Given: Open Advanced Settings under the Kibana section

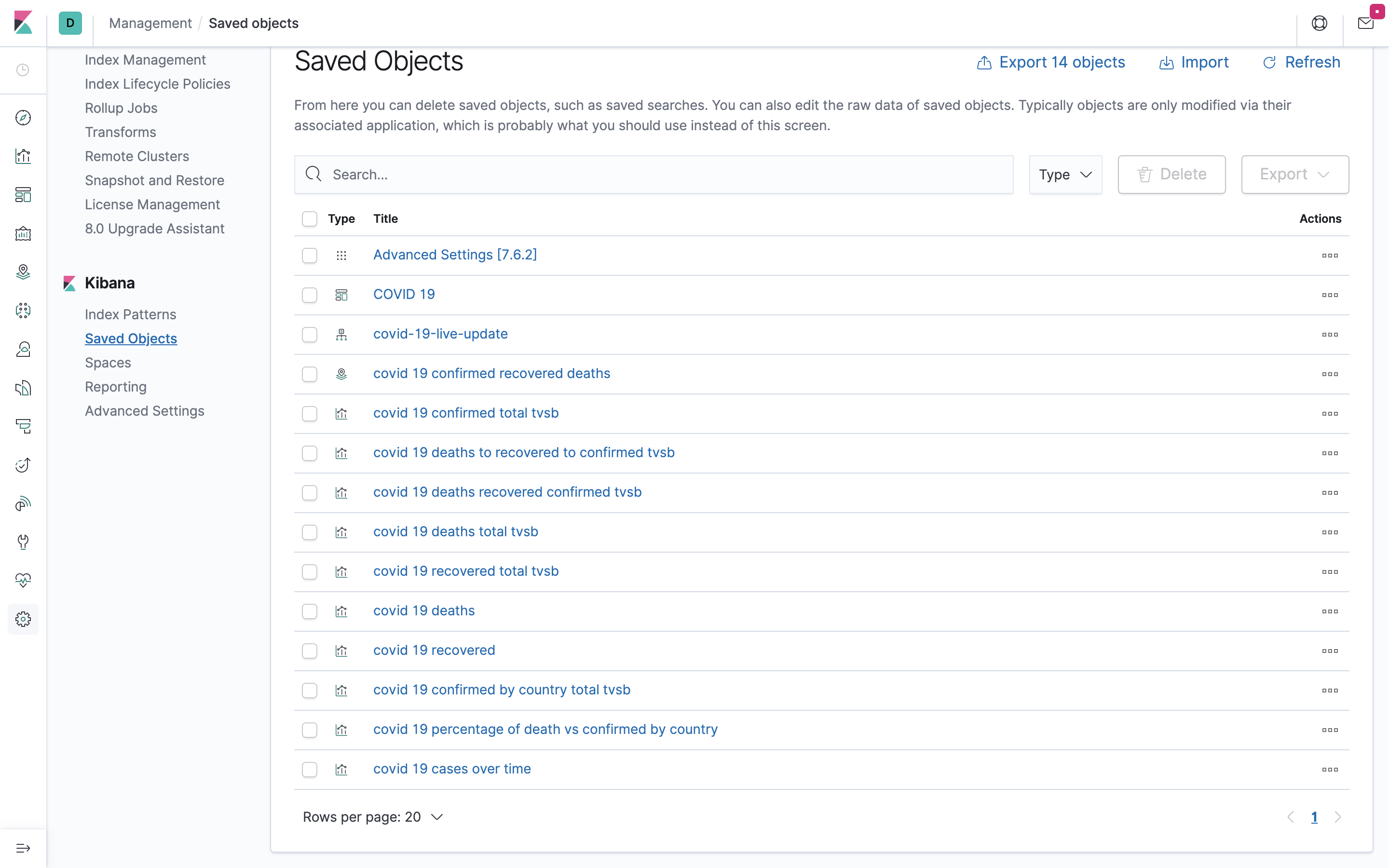Looking at the screenshot, I should [x=145, y=411].
